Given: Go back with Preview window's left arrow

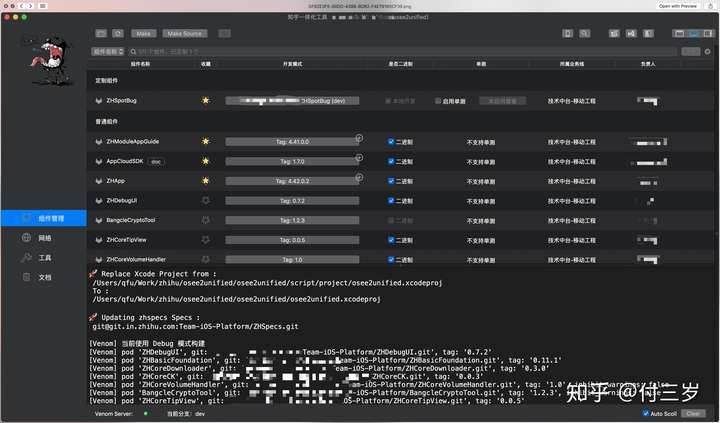Looking at the screenshot, I should (21, 6).
